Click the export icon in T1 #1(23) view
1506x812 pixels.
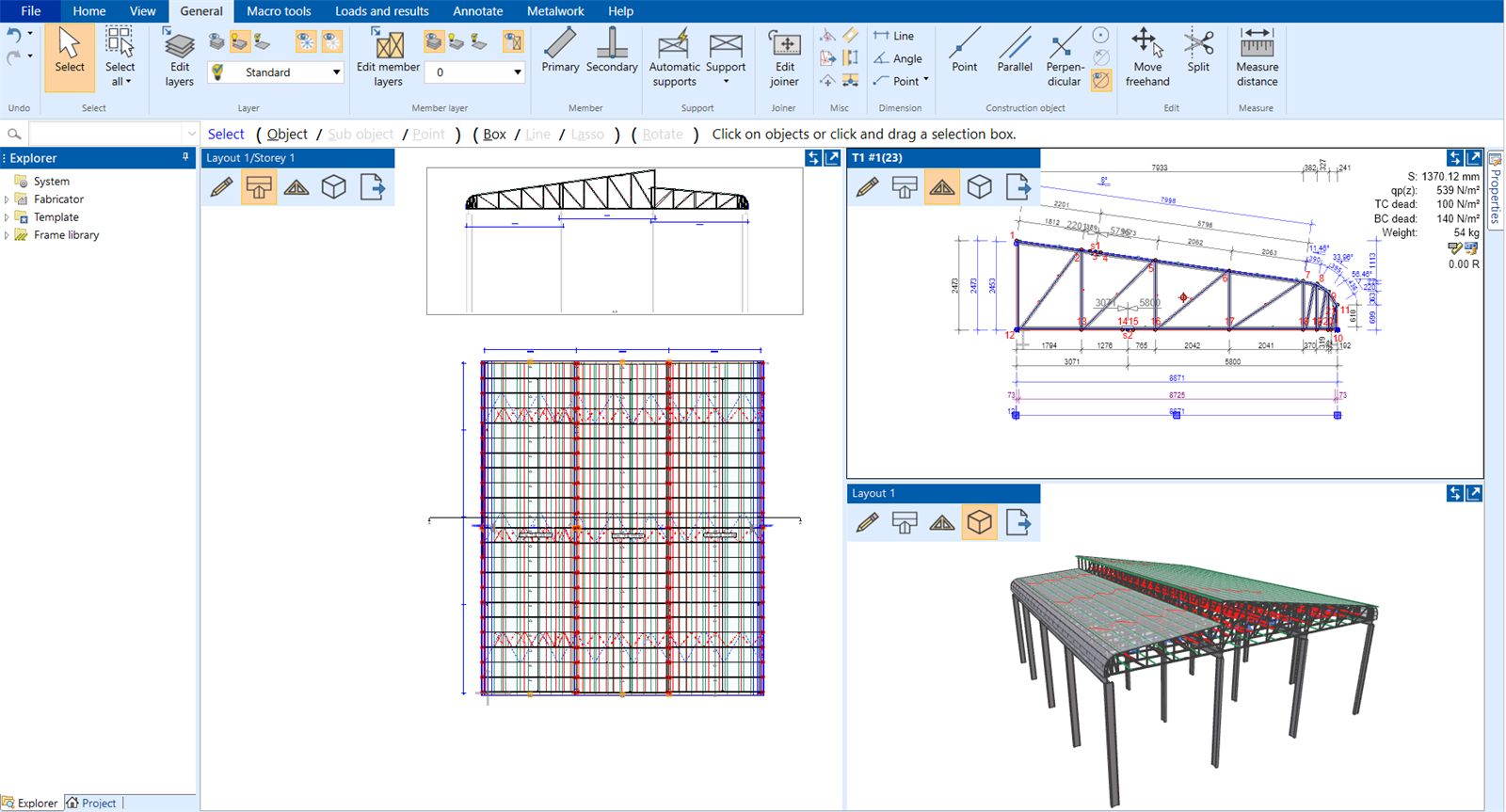1017,187
